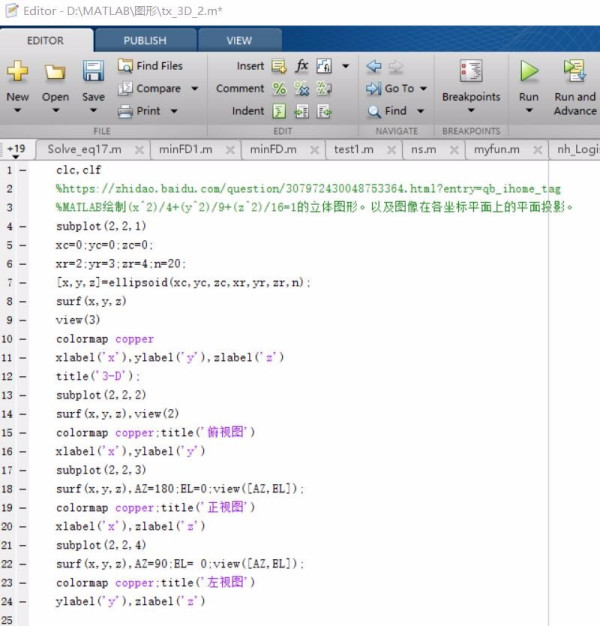The width and height of the screenshot is (600, 626).
Task: Click 'copper' on line 10
Action: (x=135, y=339)
